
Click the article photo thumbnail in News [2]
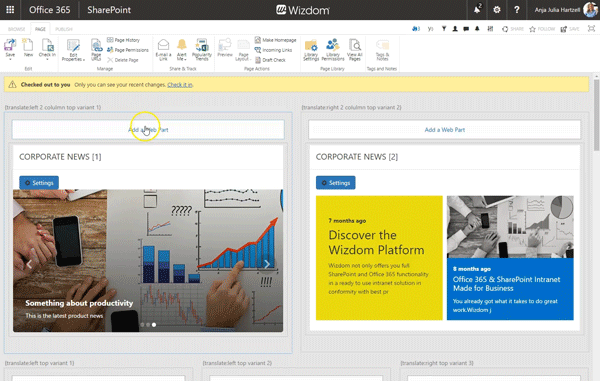click(x=510, y=227)
